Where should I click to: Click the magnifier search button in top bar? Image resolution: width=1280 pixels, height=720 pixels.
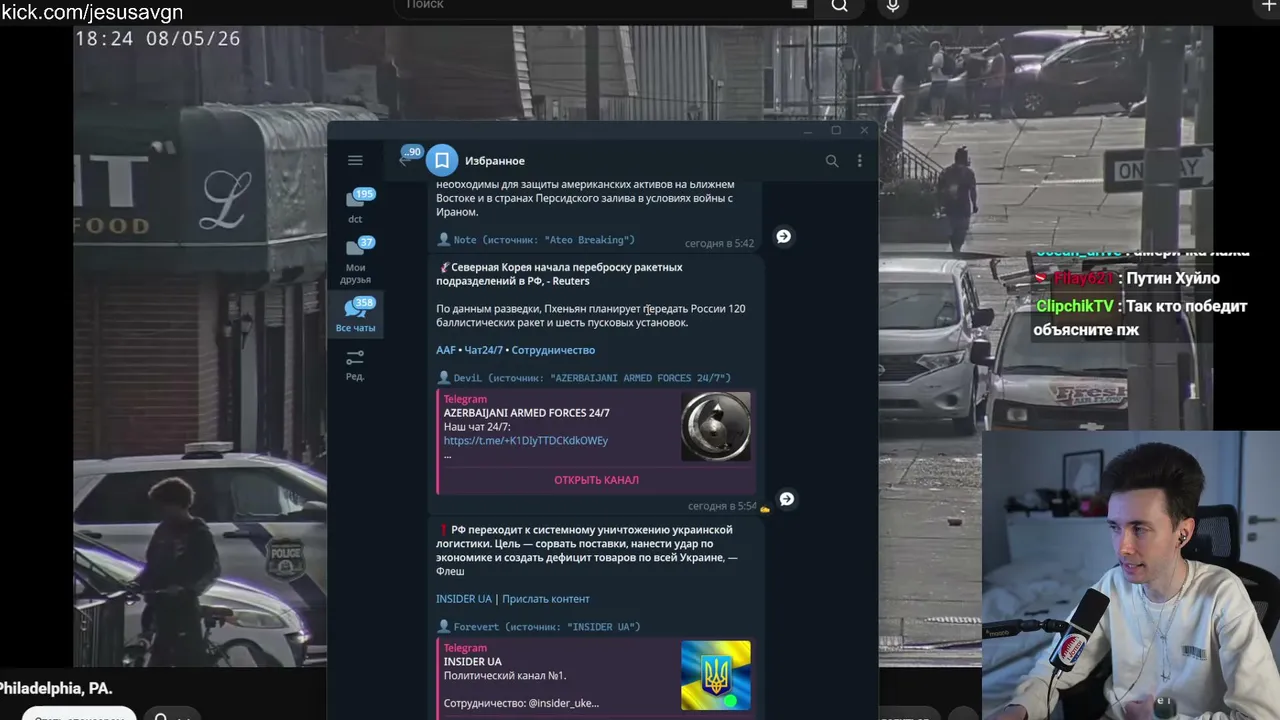840,6
